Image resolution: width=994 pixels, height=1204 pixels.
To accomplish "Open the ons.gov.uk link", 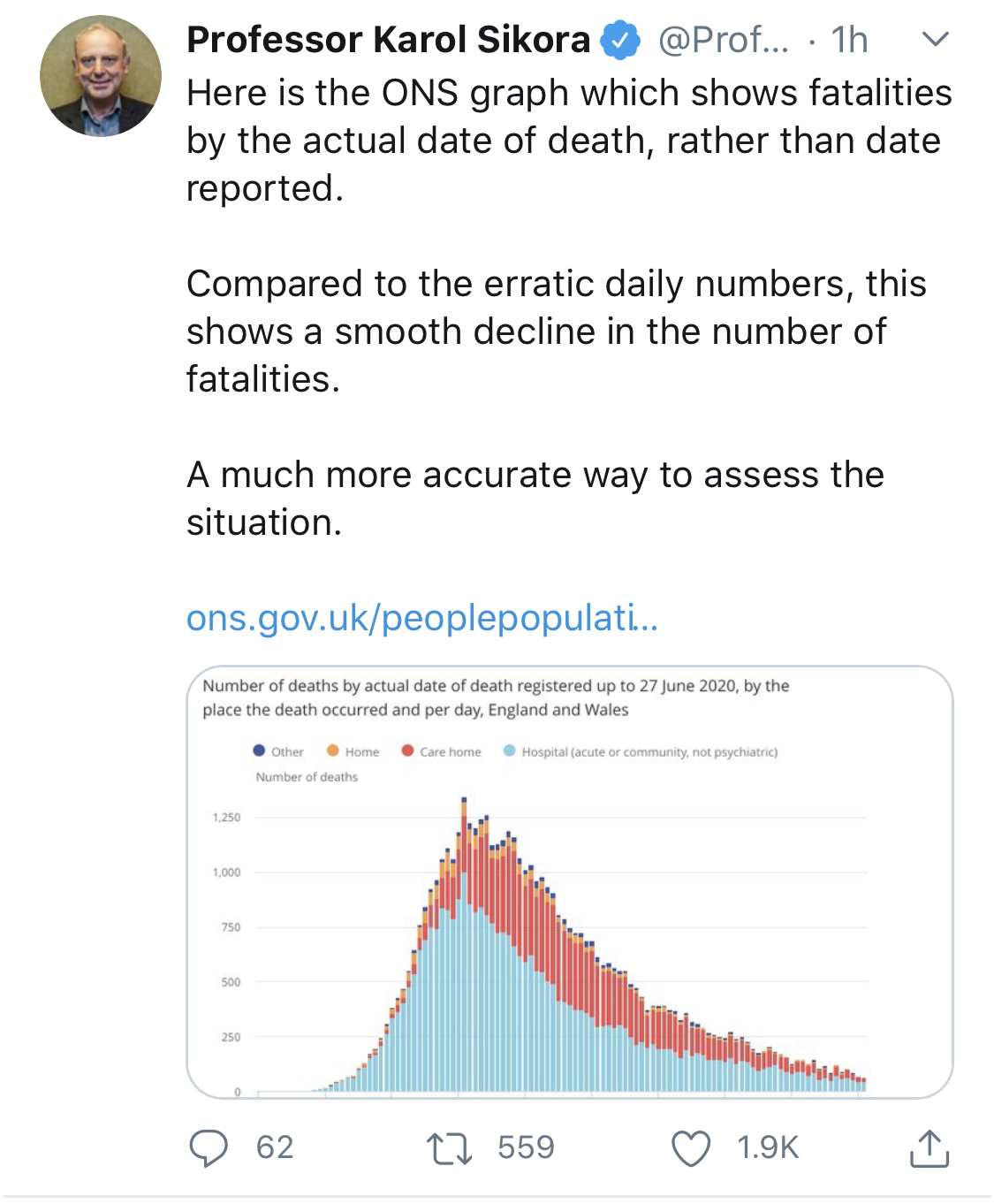I will tap(421, 618).
